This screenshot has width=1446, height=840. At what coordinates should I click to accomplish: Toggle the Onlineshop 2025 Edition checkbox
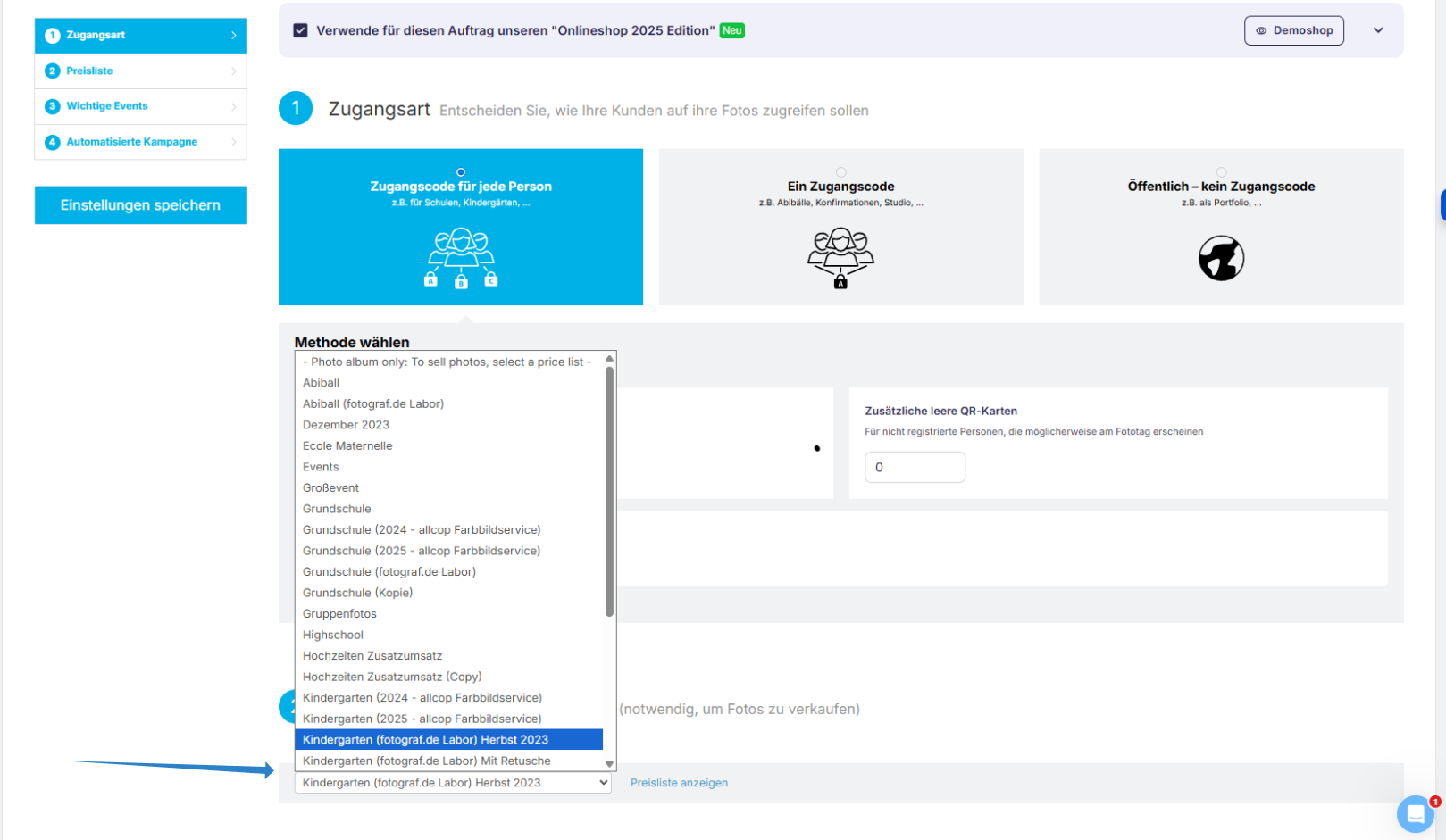pos(301,30)
